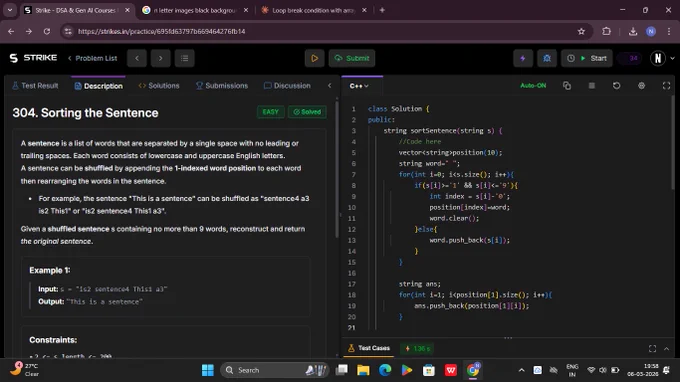Viewport: 680px width, 382px height.
Task: Maximize the test cases panel
Action: [652, 349]
